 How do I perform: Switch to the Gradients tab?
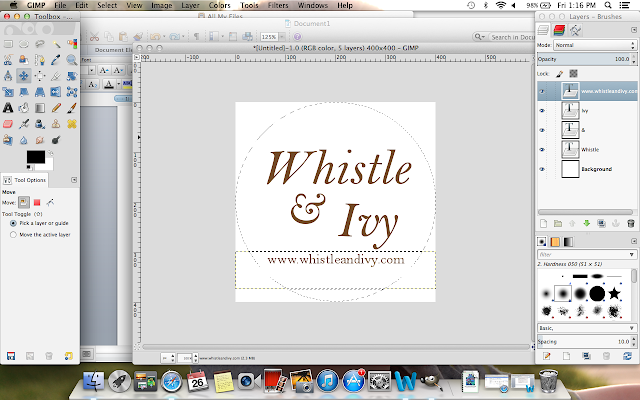pos(568,242)
